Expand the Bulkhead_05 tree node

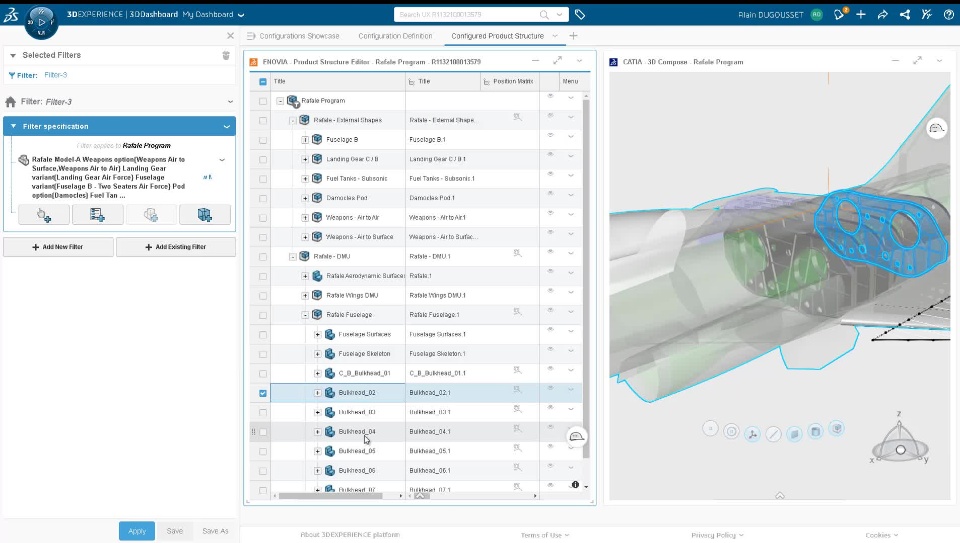(317, 451)
